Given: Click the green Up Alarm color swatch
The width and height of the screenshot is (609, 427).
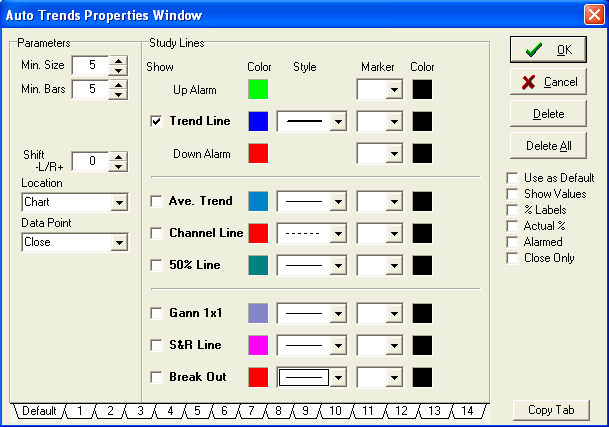Looking at the screenshot, I should [259, 89].
